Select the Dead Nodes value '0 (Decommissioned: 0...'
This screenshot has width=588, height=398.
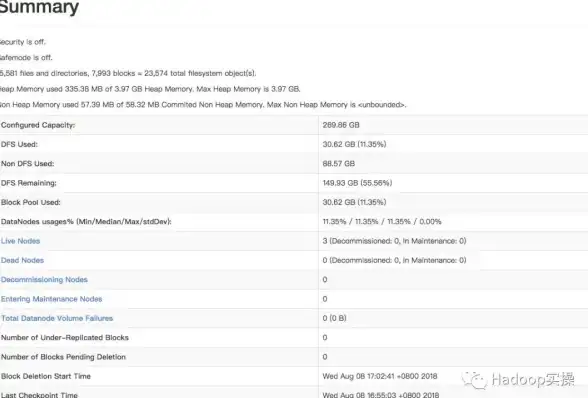394,260
